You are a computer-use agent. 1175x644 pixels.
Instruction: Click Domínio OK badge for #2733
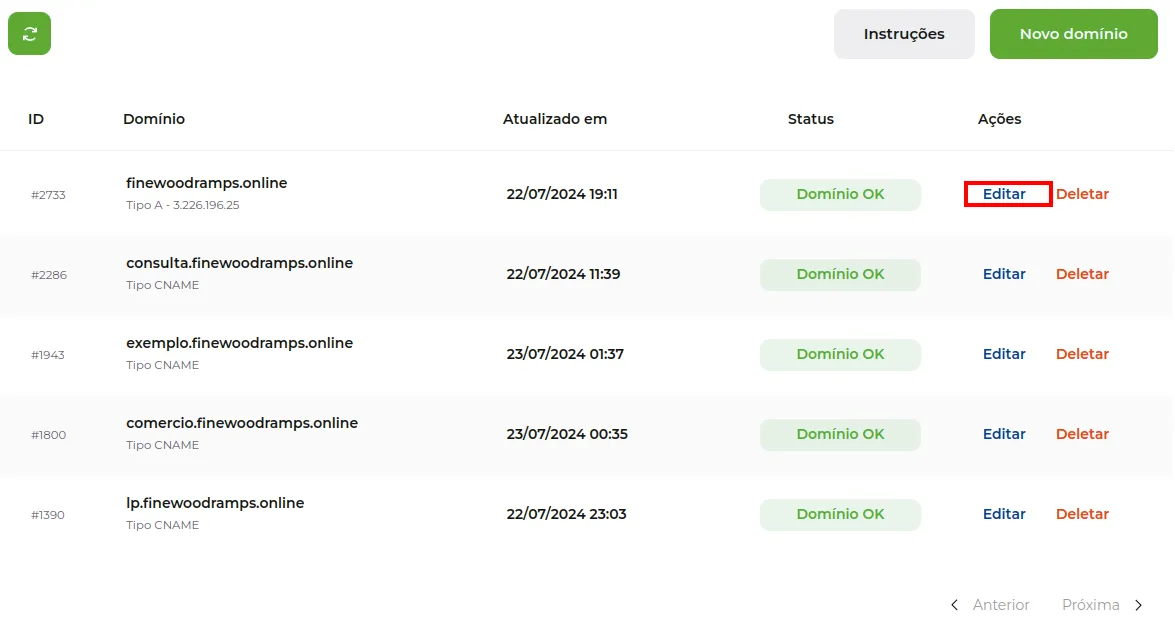coord(840,195)
